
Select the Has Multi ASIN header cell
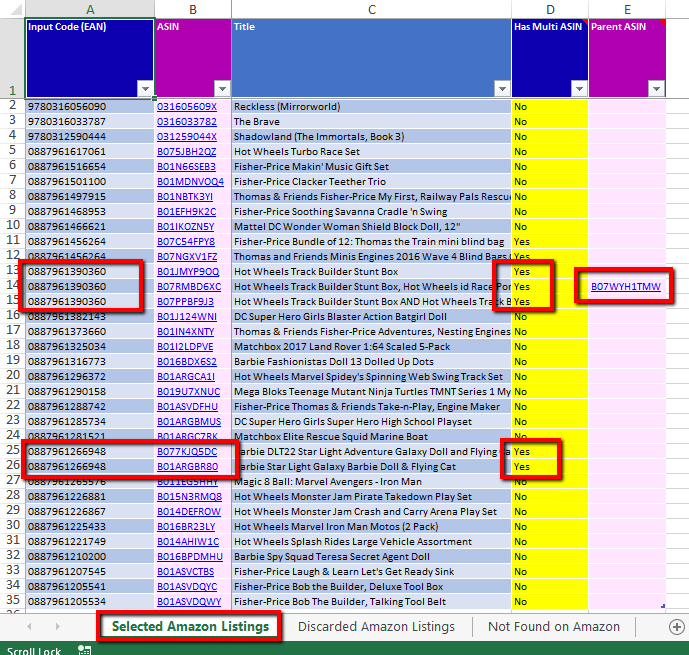[550, 58]
